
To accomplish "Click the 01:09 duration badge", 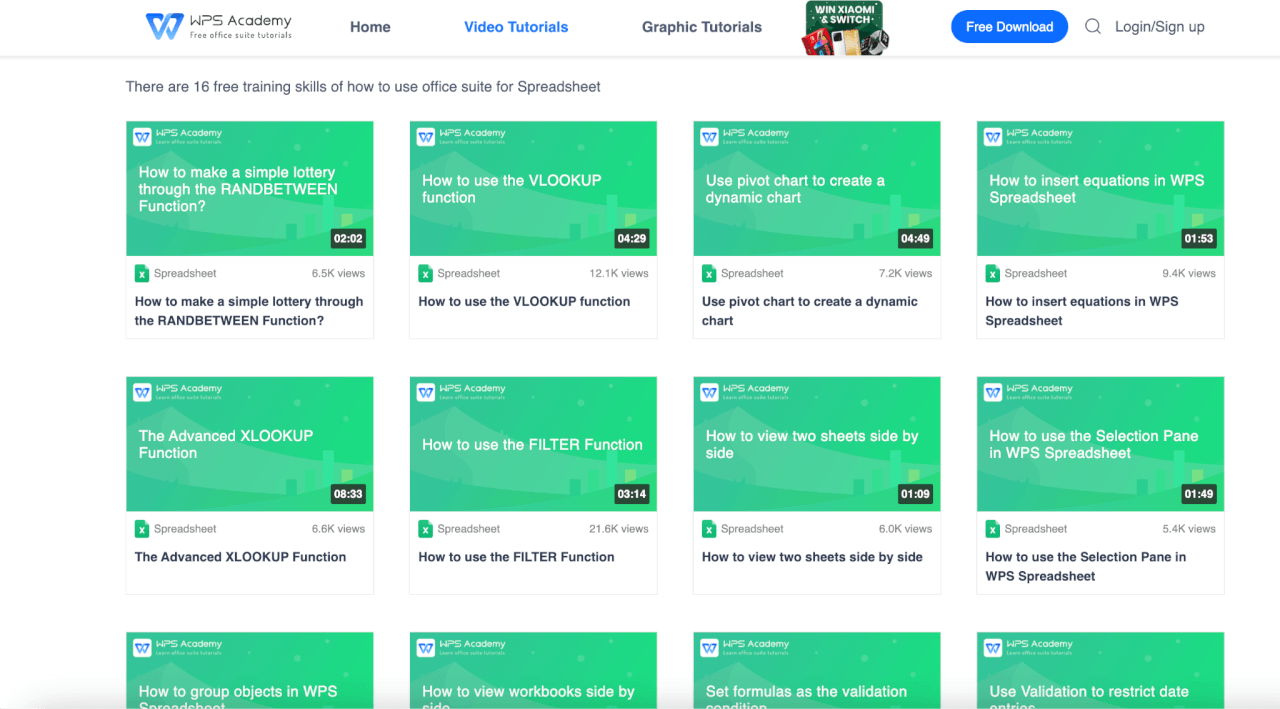I will pos(915,494).
